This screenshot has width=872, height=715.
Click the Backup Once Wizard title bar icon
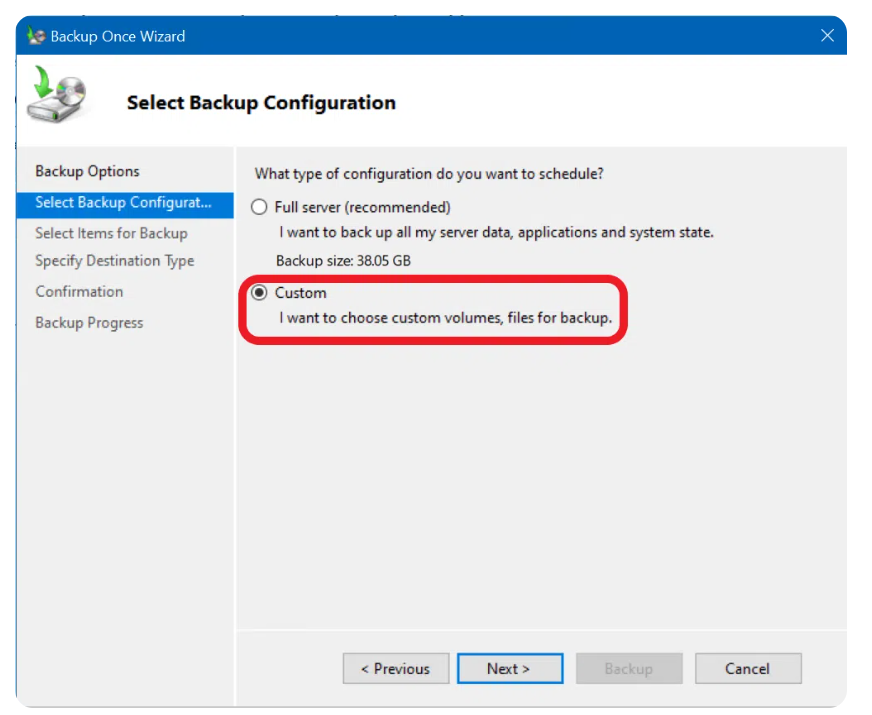[35, 36]
